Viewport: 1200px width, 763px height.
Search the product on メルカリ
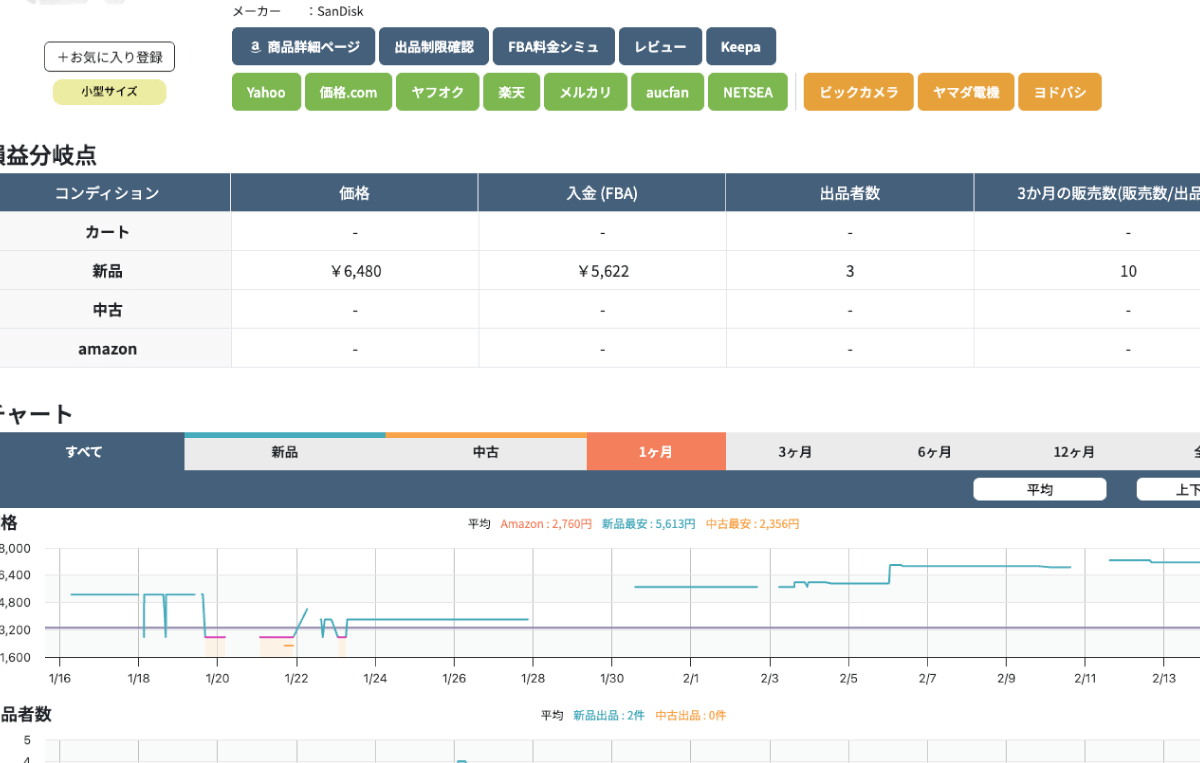pyautogui.click(x=585, y=92)
